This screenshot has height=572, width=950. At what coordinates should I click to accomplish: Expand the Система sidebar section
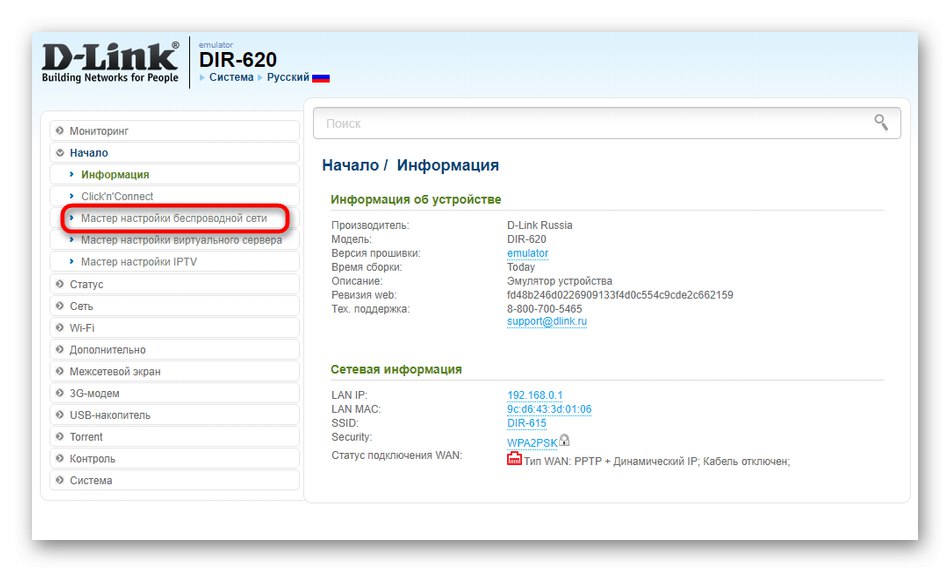tap(174, 481)
